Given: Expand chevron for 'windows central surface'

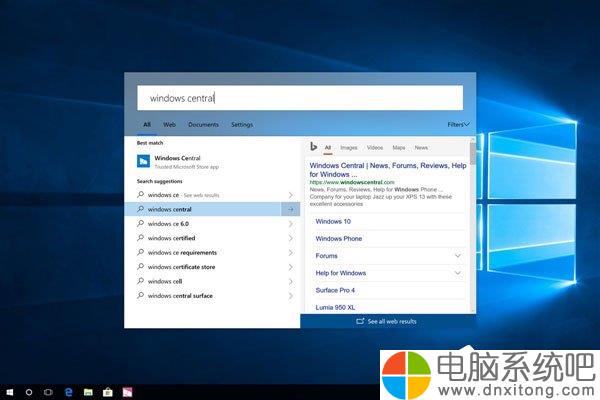Looking at the screenshot, I should coord(290,296).
